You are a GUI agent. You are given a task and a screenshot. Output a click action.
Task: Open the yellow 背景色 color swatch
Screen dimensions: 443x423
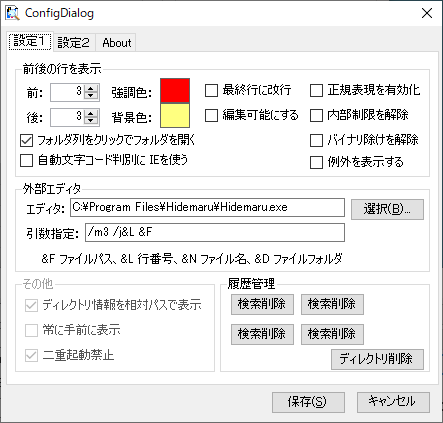point(175,115)
